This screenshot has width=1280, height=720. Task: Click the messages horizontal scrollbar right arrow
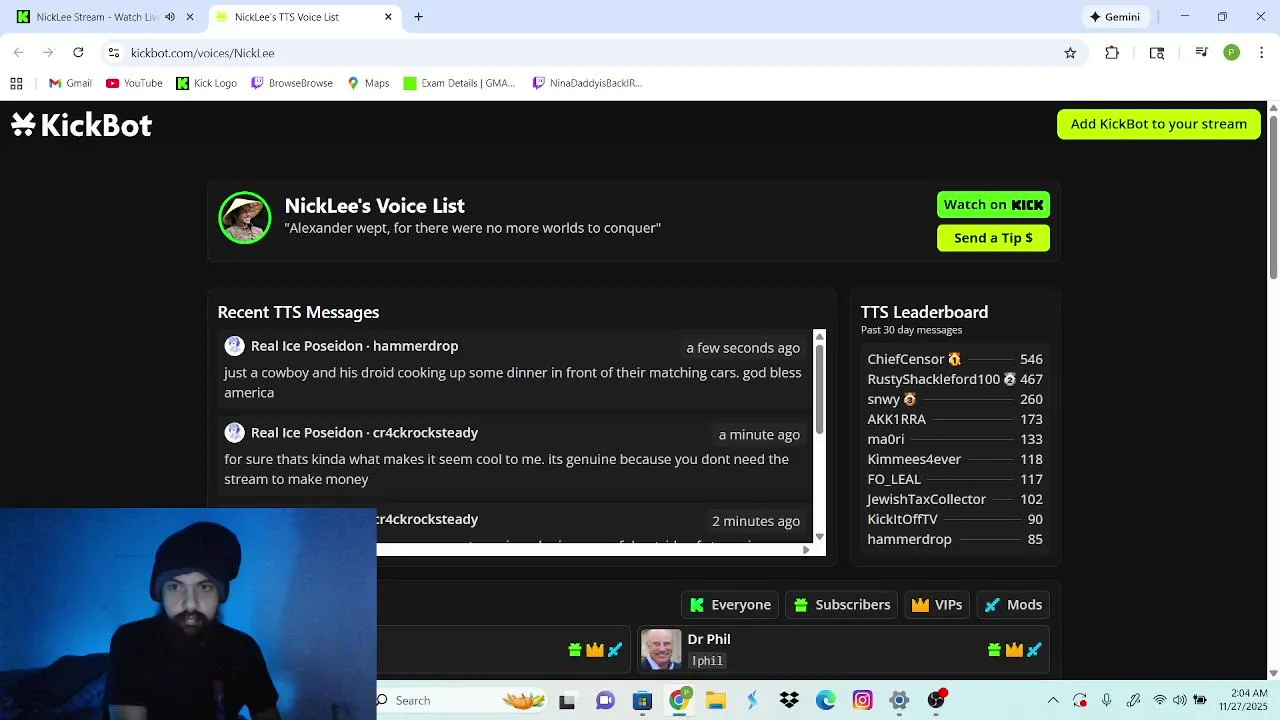(x=806, y=549)
